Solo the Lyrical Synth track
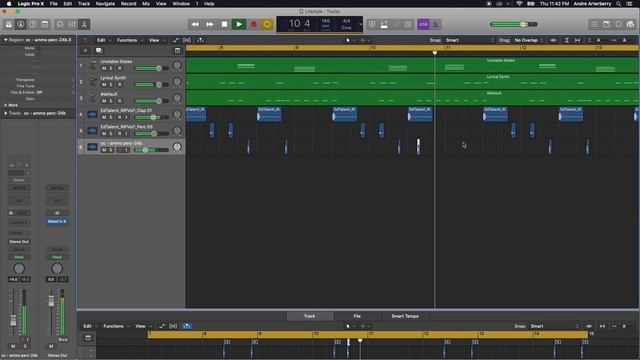Viewport: 640px width, 360px height. pyautogui.click(x=111, y=84)
